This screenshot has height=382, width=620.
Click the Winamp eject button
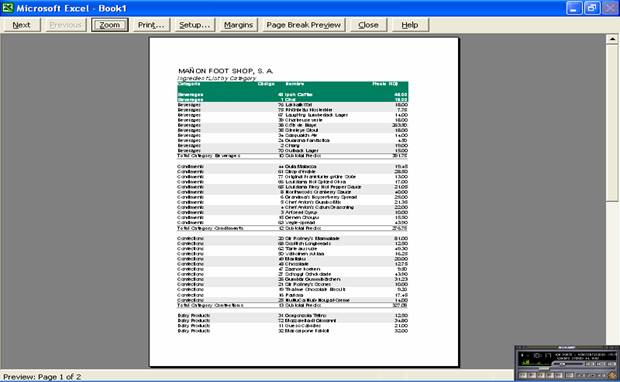pos(570,375)
